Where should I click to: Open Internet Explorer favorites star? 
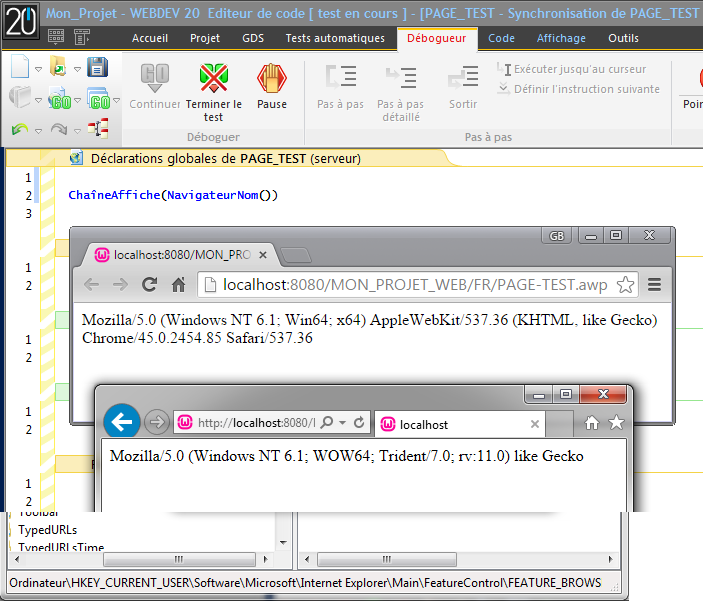(x=616, y=422)
